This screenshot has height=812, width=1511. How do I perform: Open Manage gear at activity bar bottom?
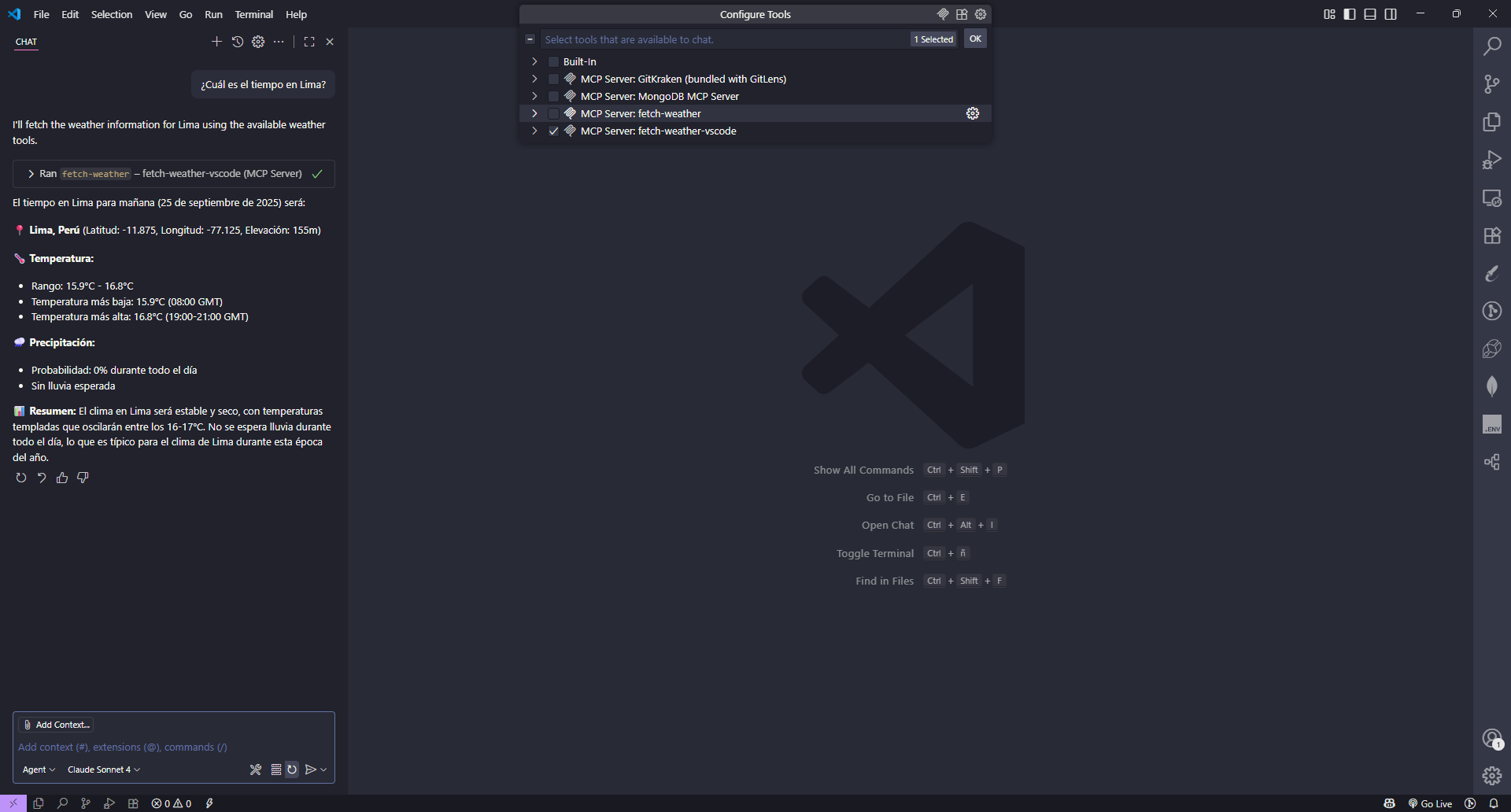[x=1491, y=776]
